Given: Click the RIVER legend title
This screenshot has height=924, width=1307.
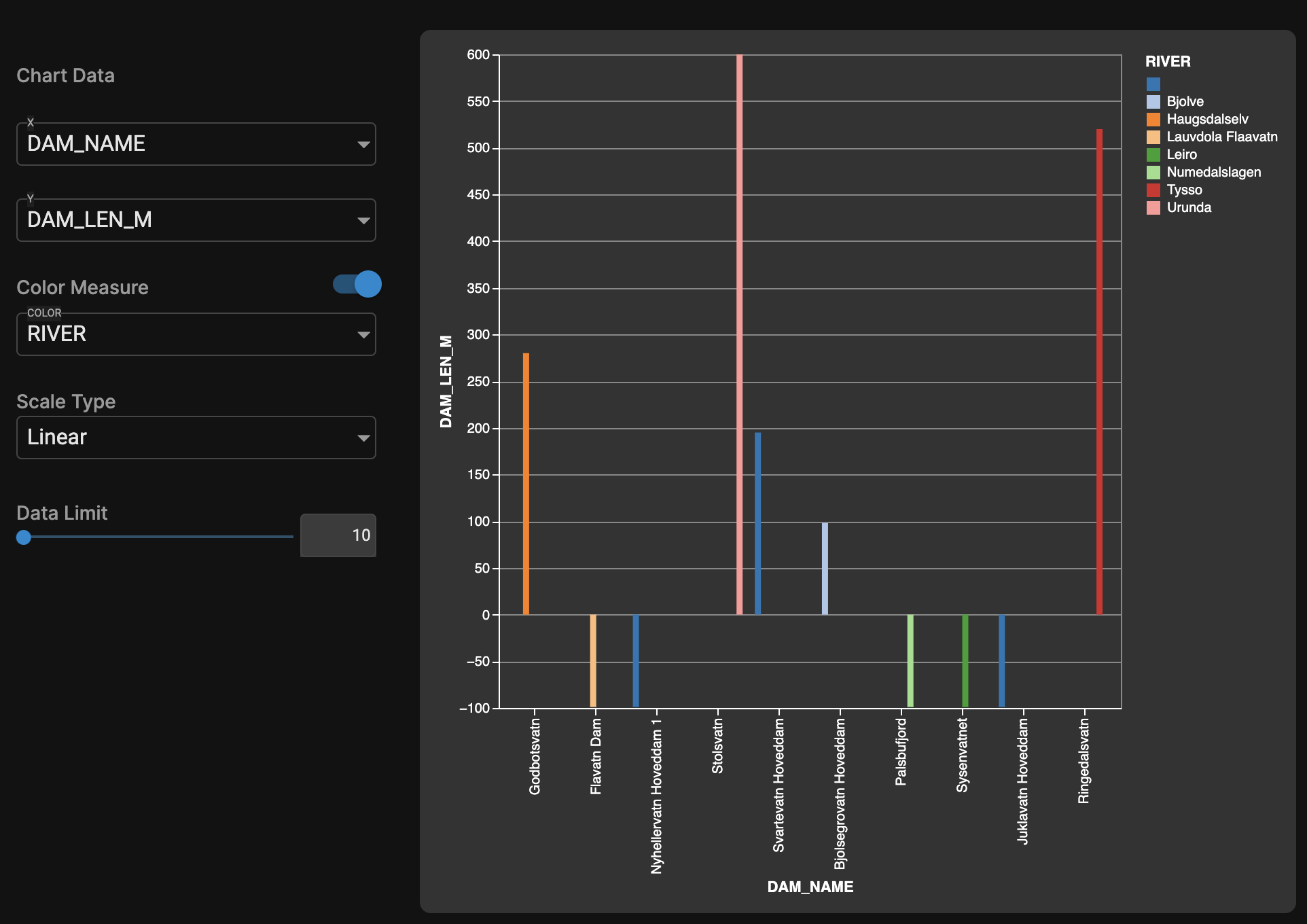Looking at the screenshot, I should tap(1168, 61).
